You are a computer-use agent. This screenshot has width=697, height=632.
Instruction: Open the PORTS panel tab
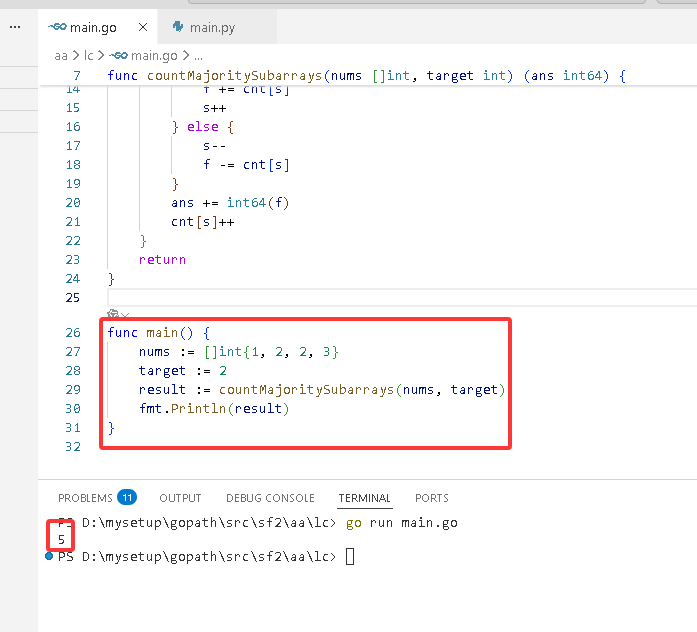click(432, 498)
